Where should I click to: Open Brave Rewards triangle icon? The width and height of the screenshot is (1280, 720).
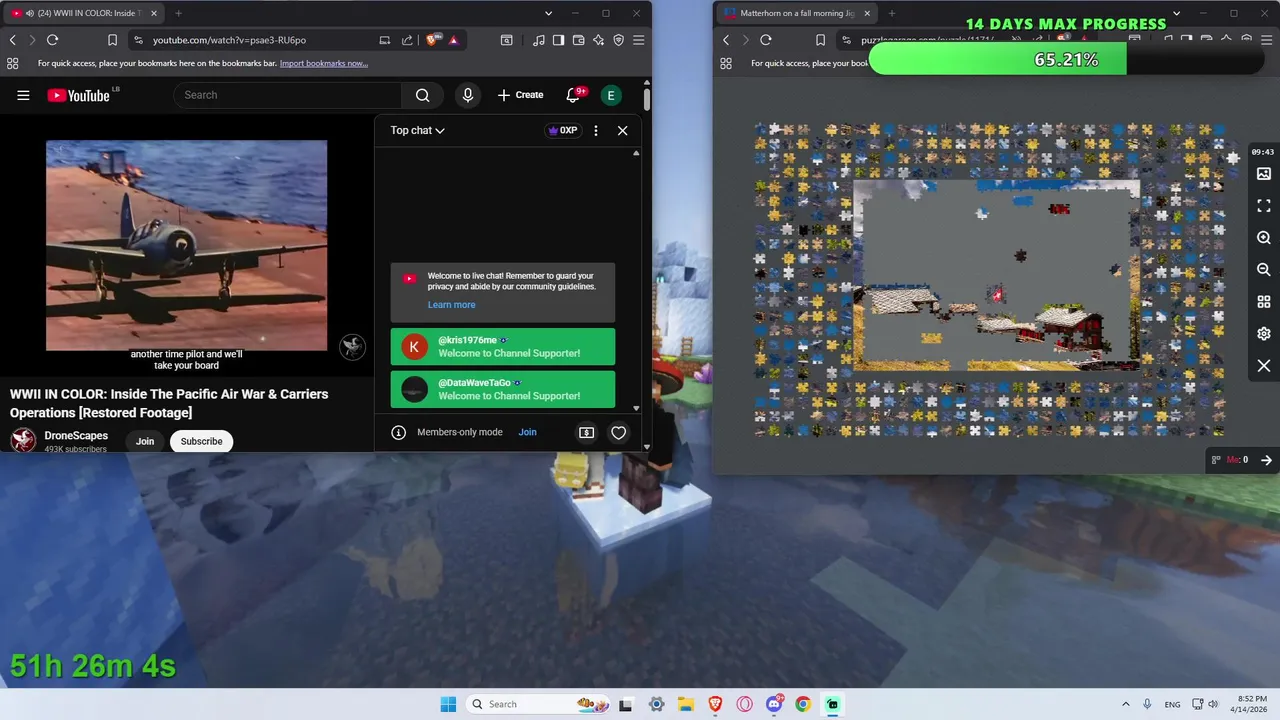[x=453, y=40]
